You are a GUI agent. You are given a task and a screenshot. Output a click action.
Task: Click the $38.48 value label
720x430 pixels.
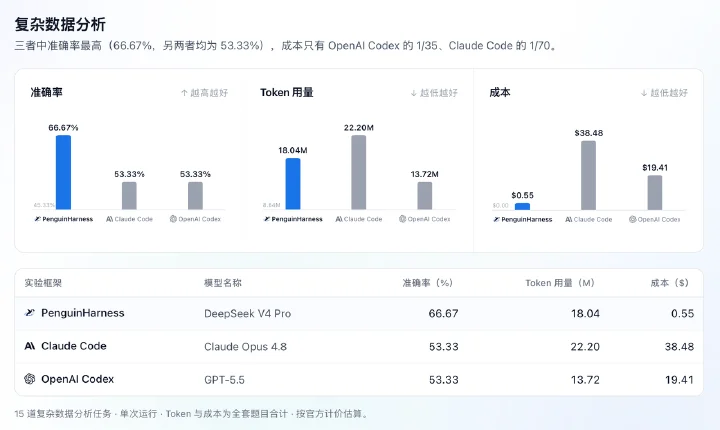coord(589,133)
